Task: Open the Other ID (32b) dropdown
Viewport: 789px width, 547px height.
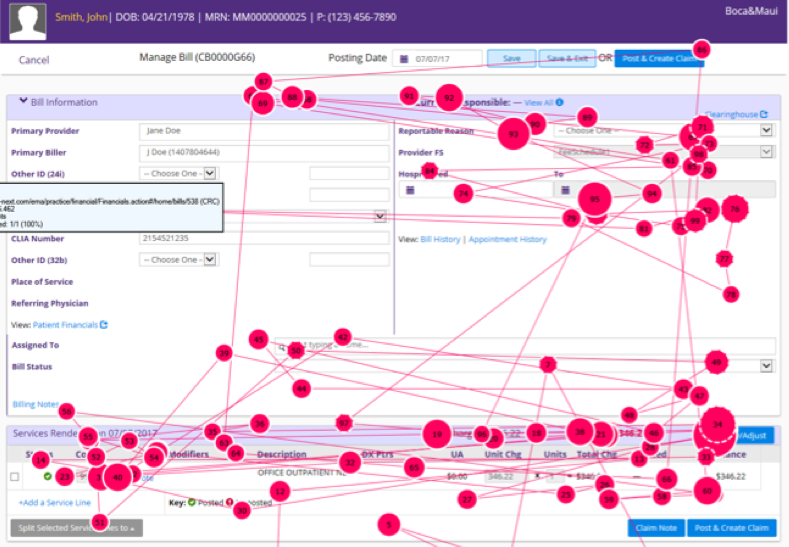Action: (178, 260)
